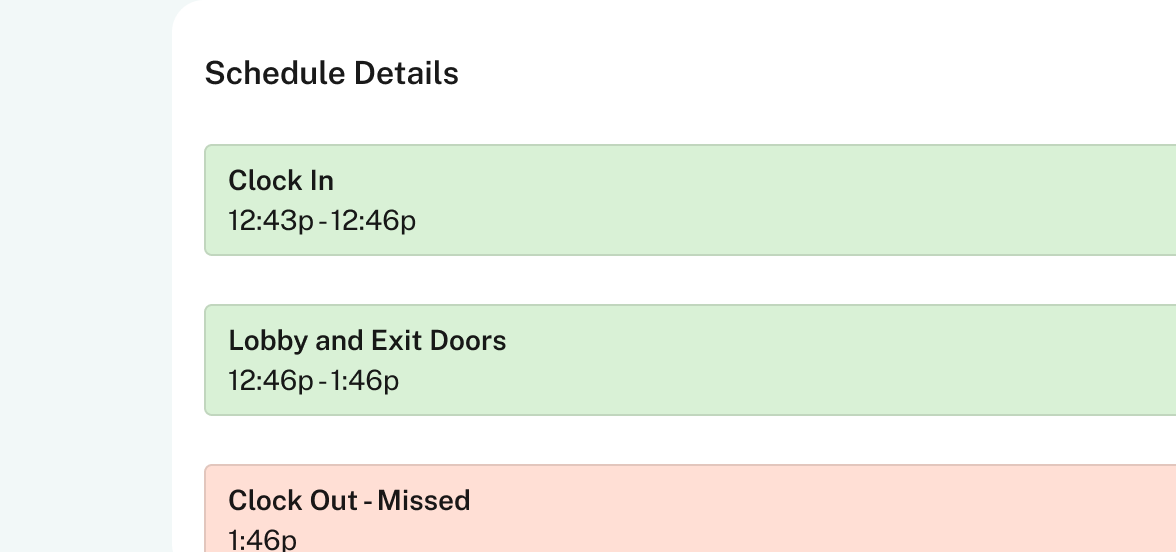The height and width of the screenshot is (552, 1176).
Task: Select the Clock In title text
Action: click(281, 180)
